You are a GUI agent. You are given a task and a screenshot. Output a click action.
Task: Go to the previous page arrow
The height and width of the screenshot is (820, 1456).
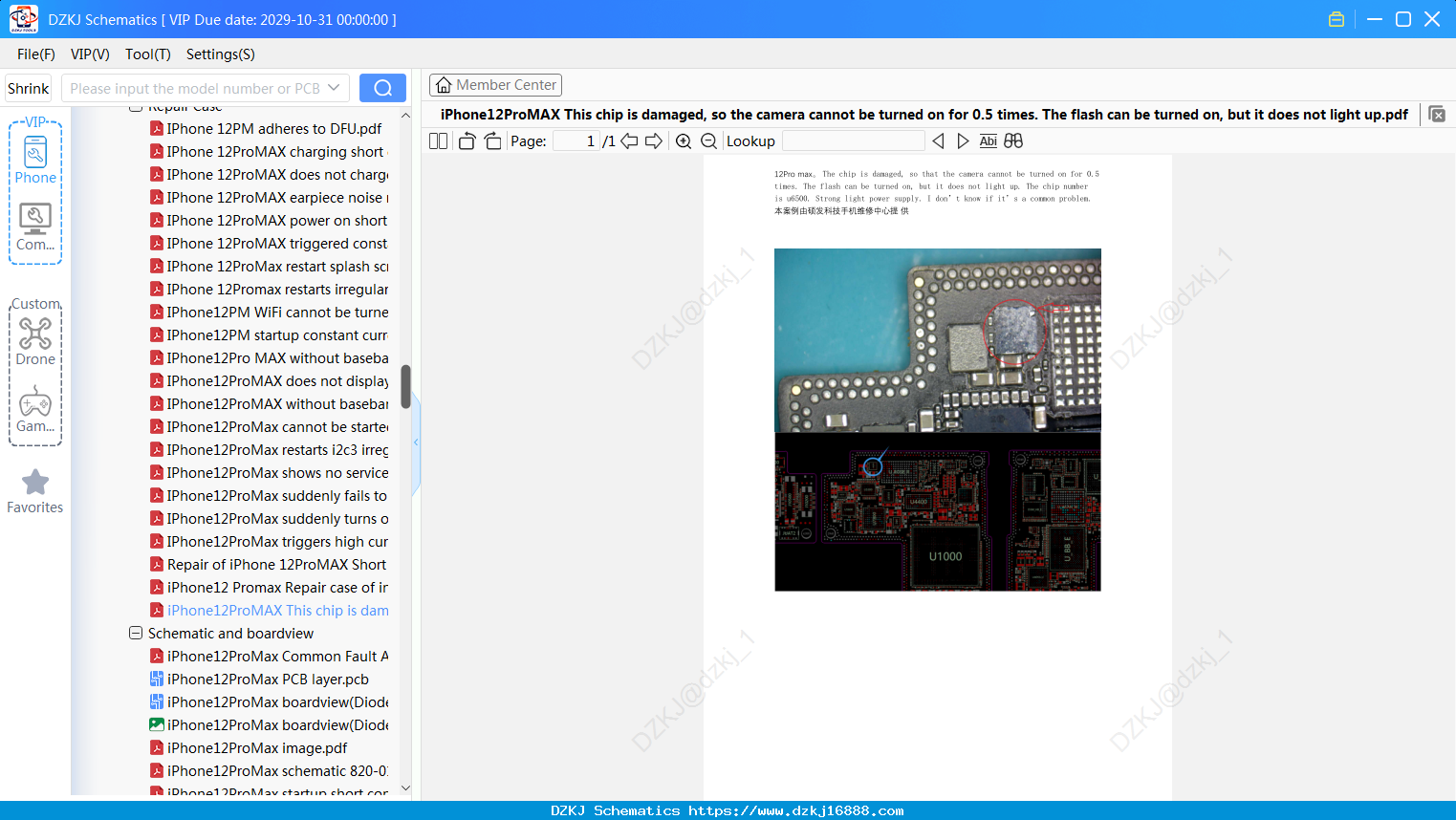(629, 141)
